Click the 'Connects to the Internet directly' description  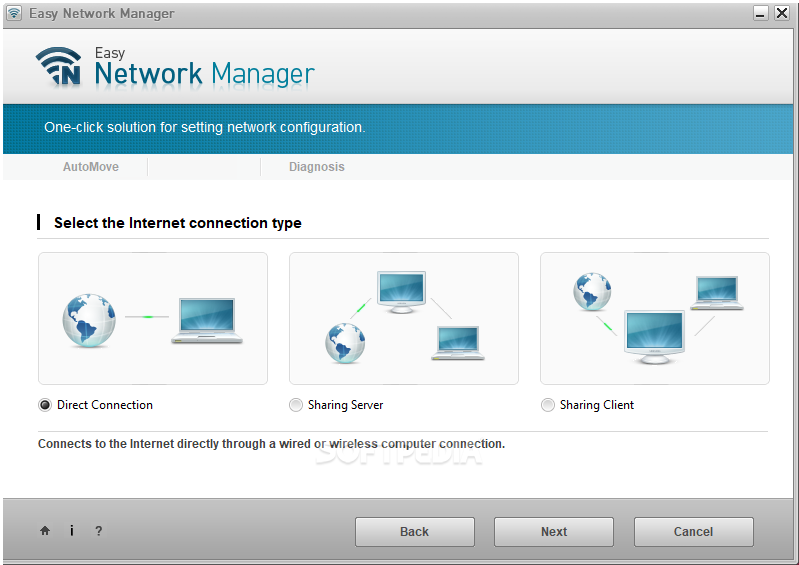pos(271,444)
